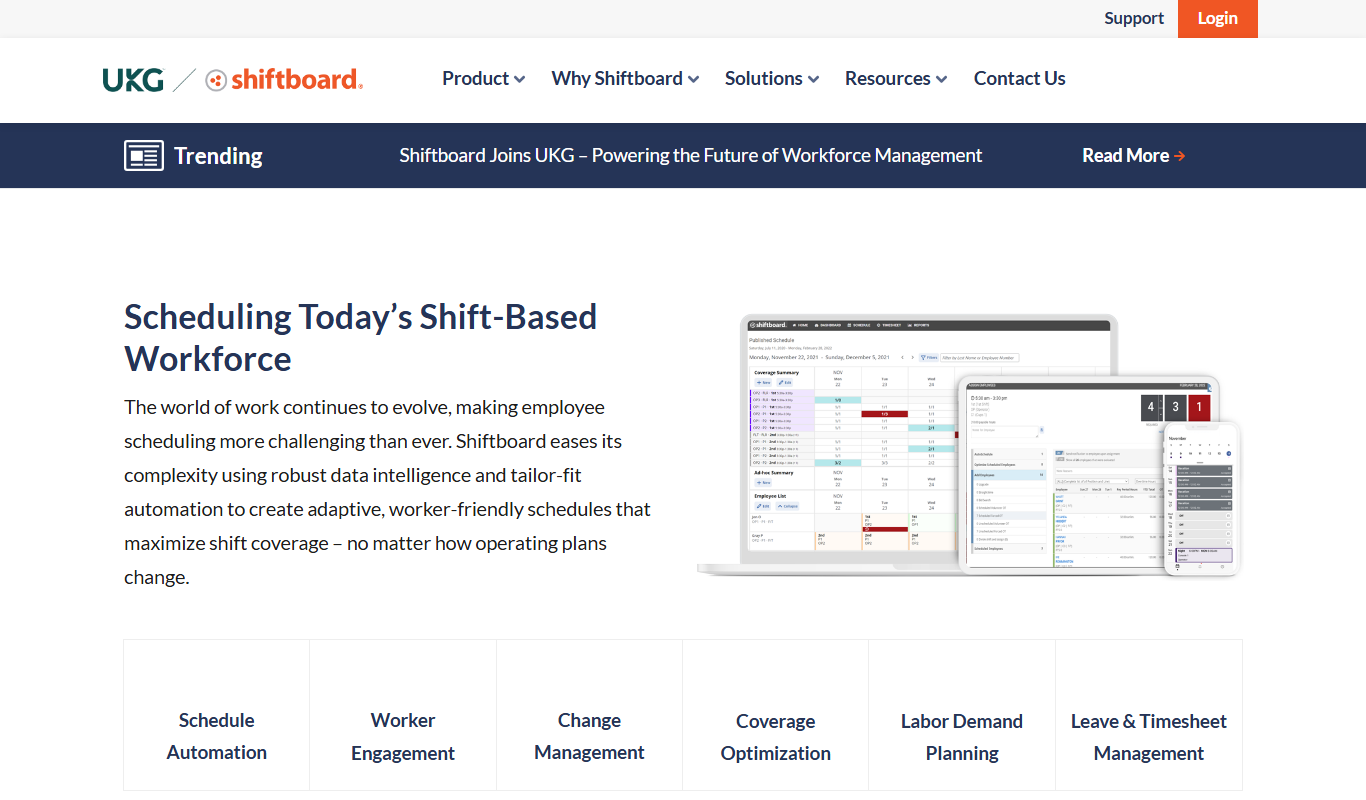
Task: Click the UKG logo
Action: [133, 80]
